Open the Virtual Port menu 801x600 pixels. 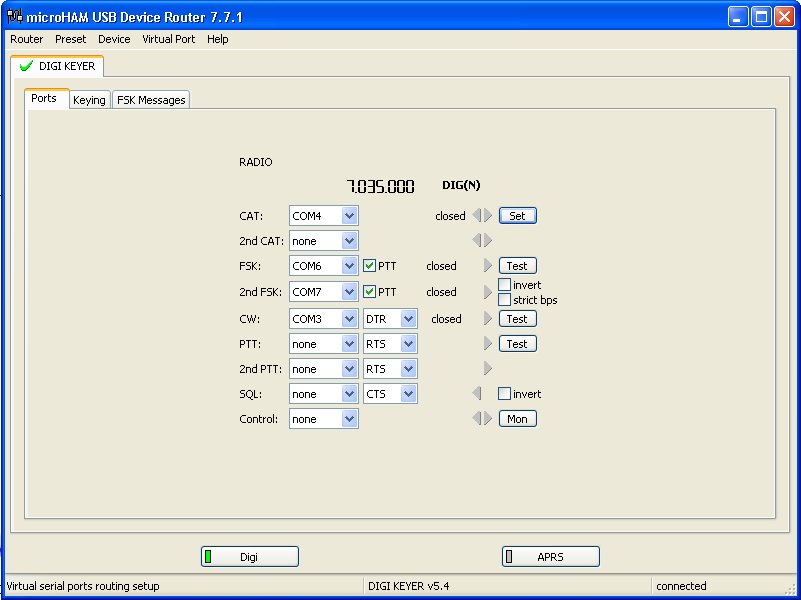tap(169, 39)
